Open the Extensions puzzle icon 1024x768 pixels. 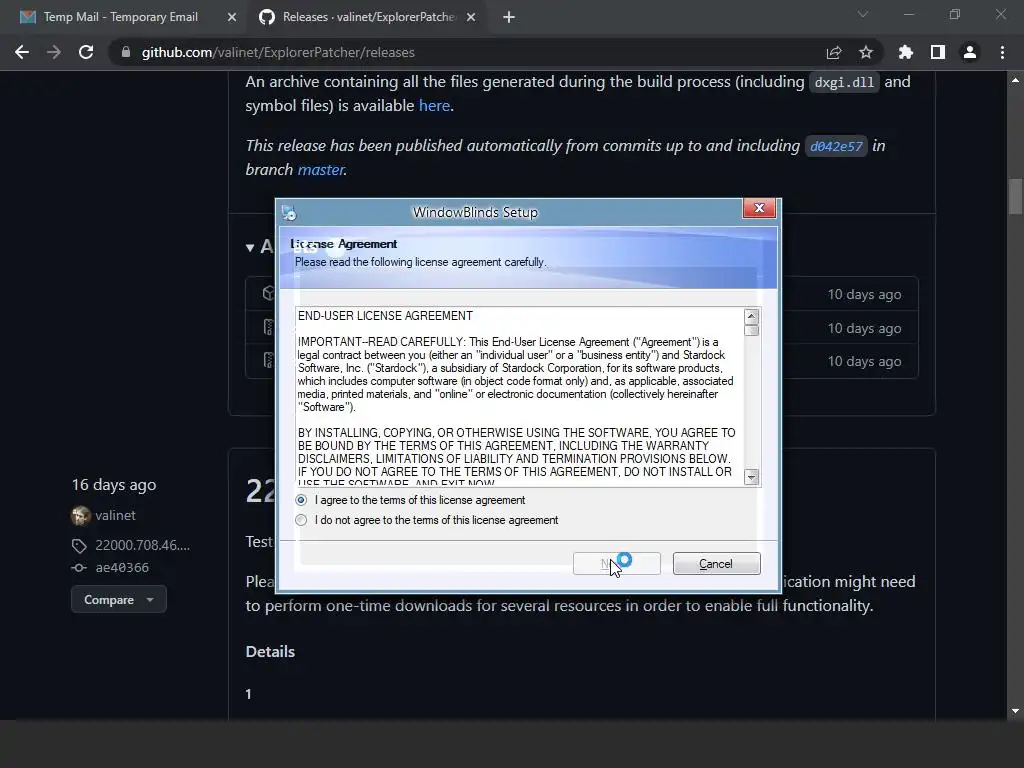pyautogui.click(x=906, y=52)
